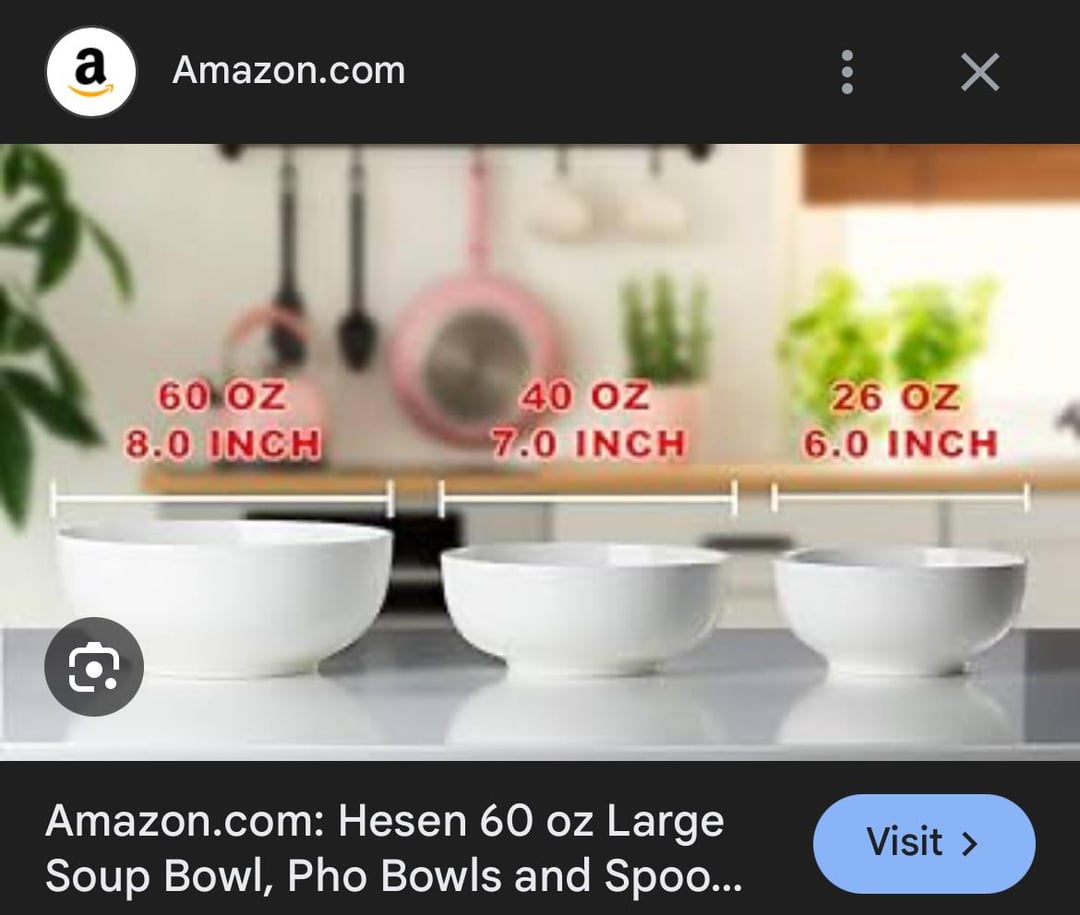Screen dimensions: 1080x915
Task: Click the 6.0 inch width measurement line
Action: (x=900, y=497)
